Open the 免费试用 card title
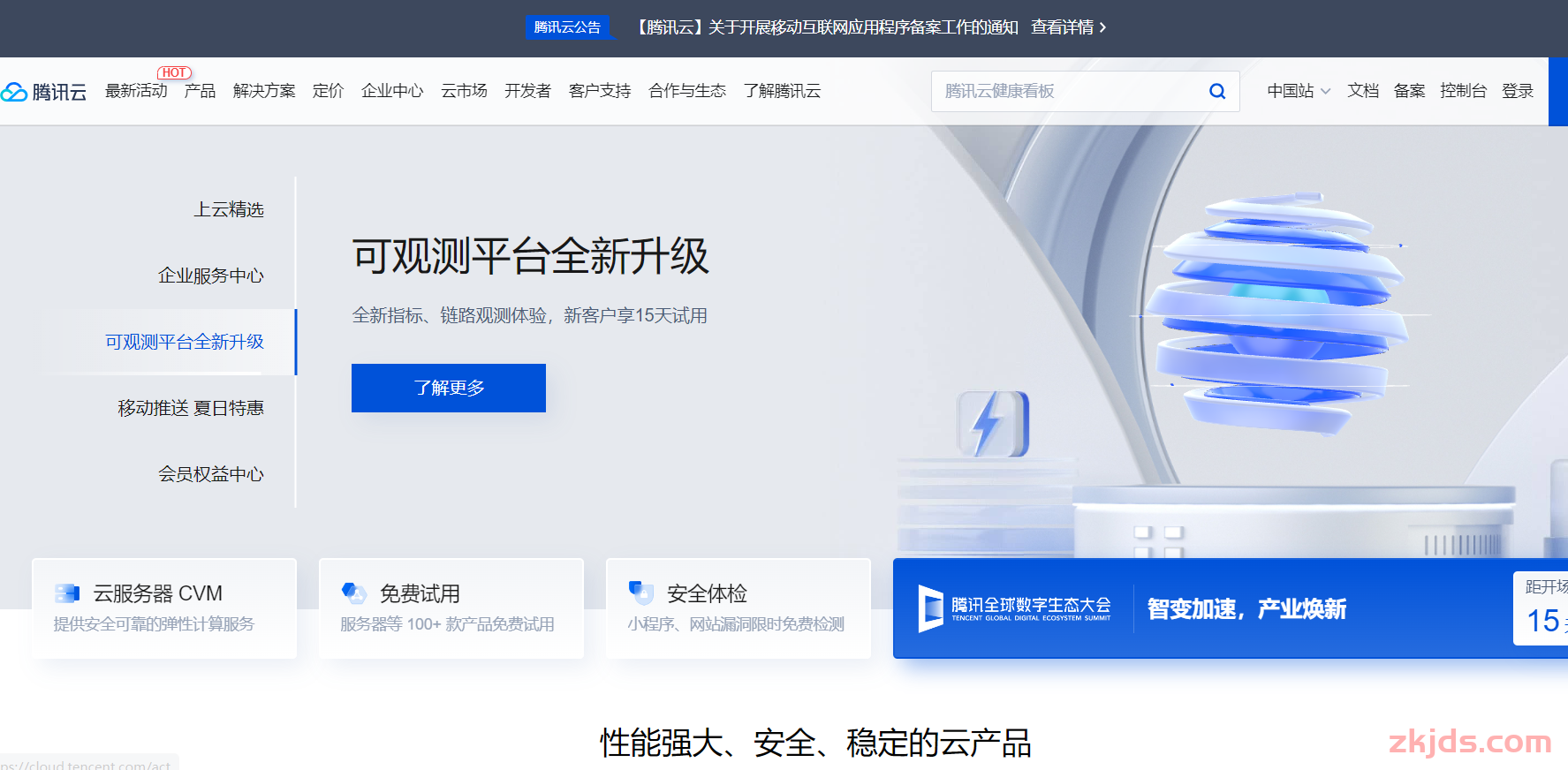The height and width of the screenshot is (770, 1568). 420,593
